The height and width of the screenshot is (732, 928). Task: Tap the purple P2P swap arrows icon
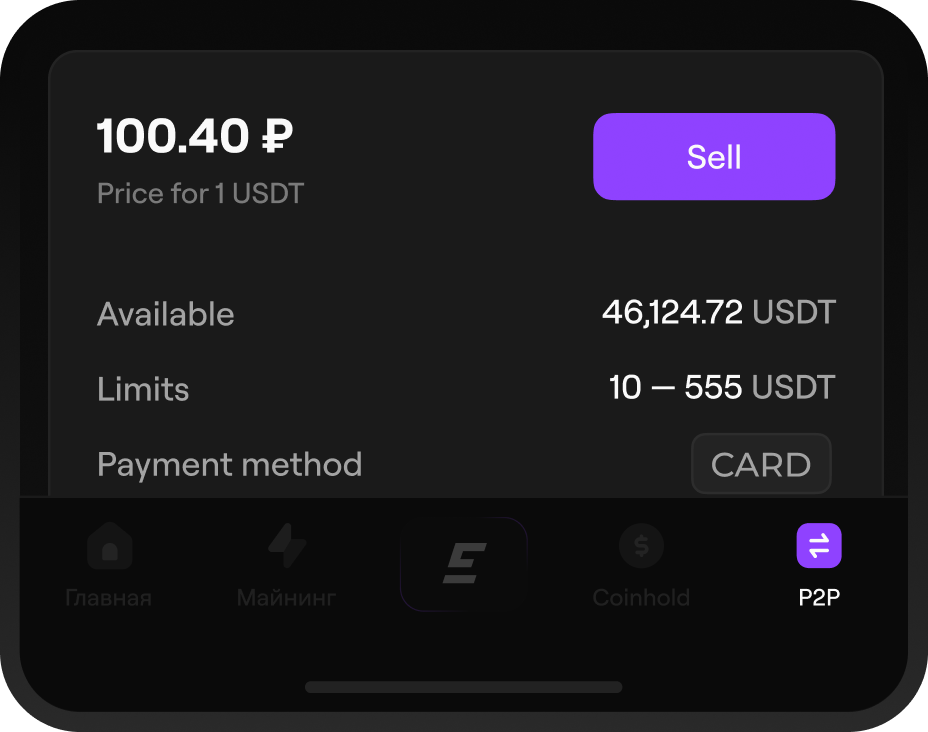tap(819, 546)
